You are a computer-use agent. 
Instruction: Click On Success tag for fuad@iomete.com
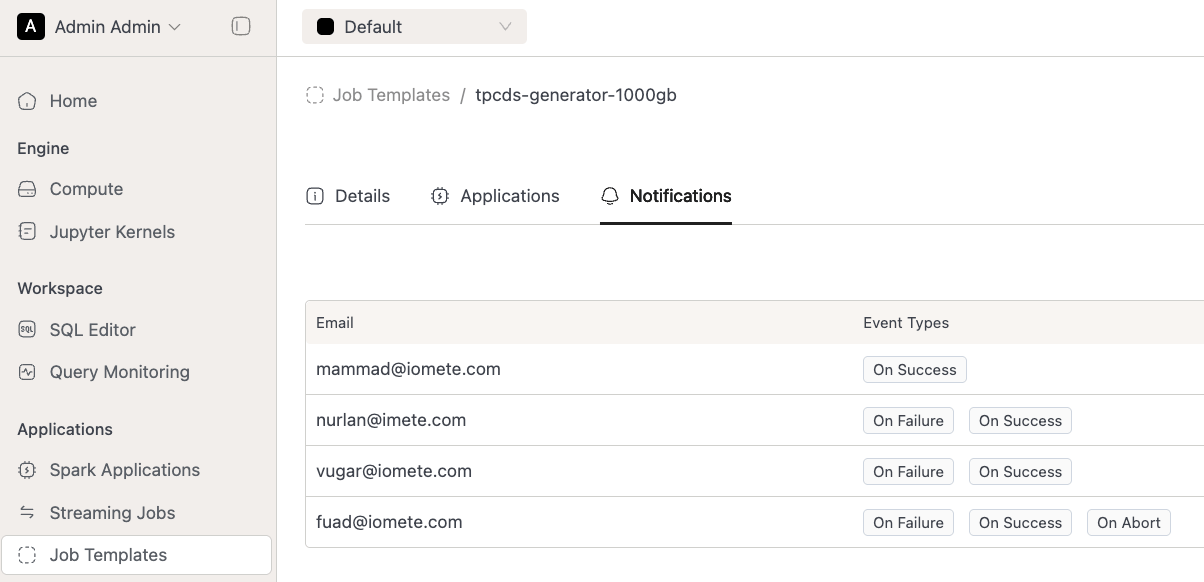[x=1020, y=523]
